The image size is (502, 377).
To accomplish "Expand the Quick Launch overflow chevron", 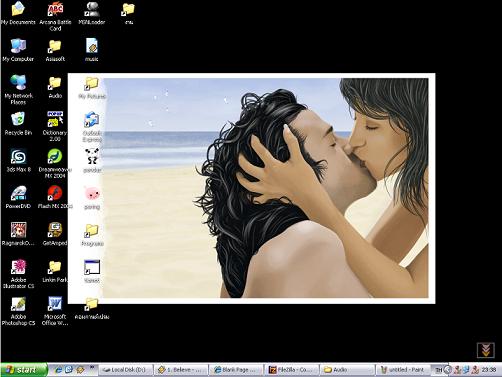I will 92,367.
